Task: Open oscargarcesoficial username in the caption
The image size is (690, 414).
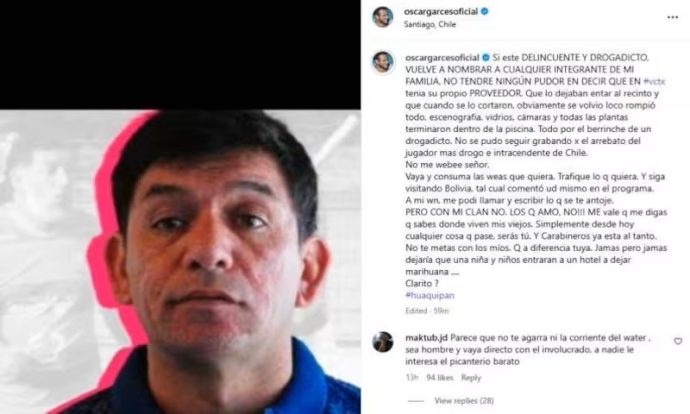Action: coord(442,58)
